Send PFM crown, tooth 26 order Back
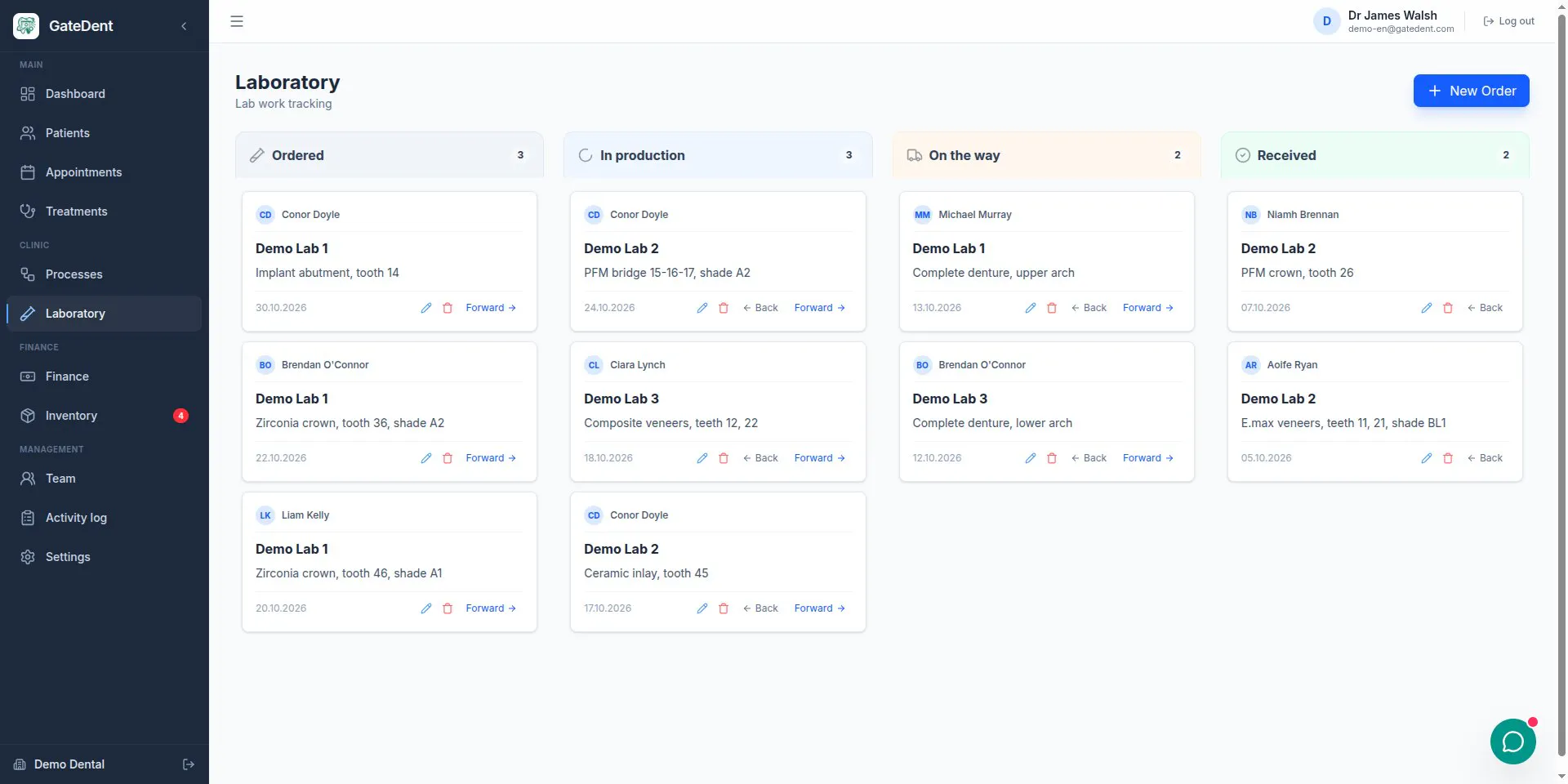The height and width of the screenshot is (784, 1568). 1485,308
